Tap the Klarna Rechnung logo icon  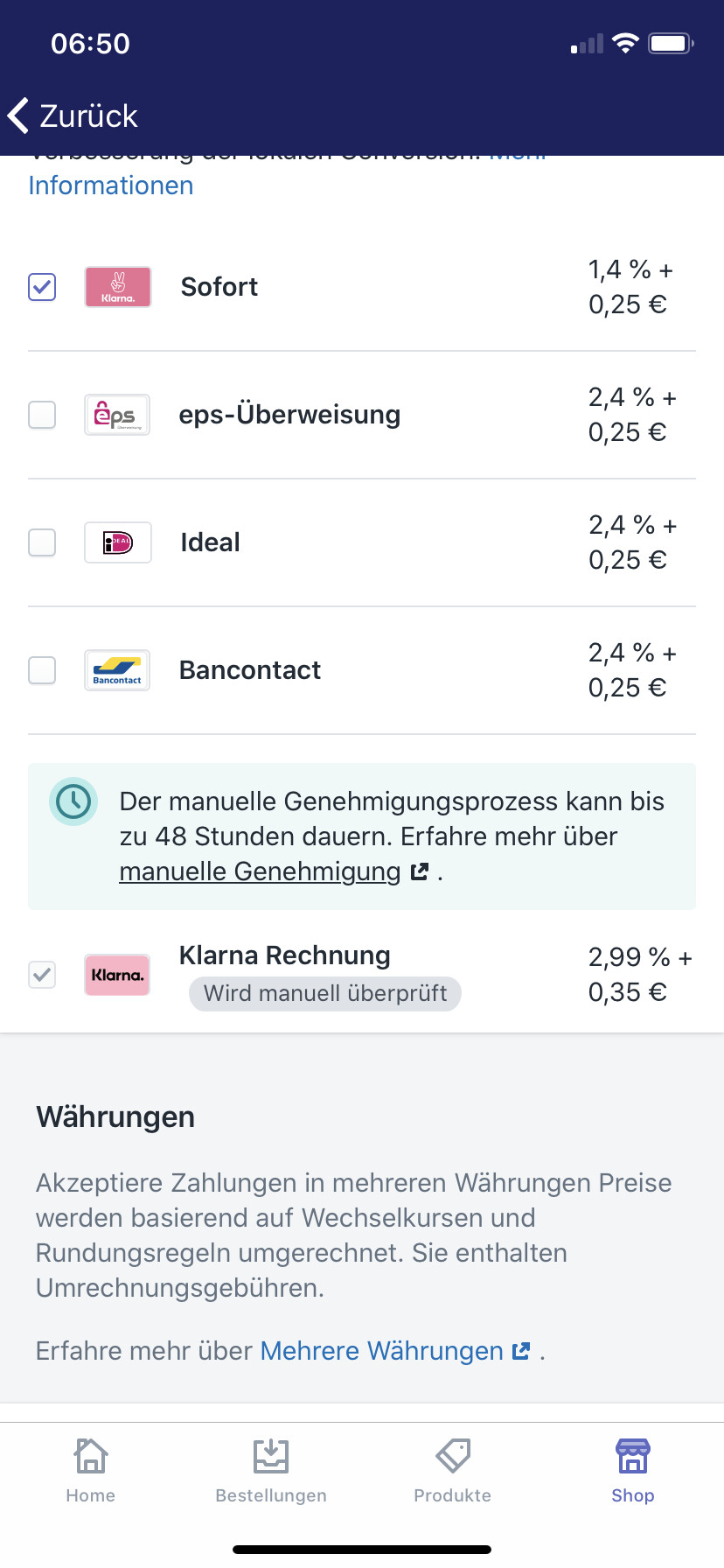pyautogui.click(x=117, y=975)
